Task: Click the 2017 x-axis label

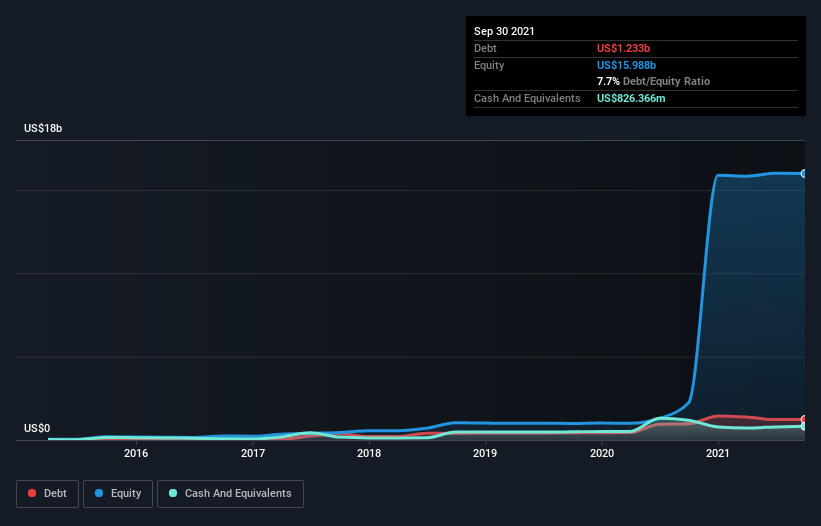Action: click(x=252, y=453)
